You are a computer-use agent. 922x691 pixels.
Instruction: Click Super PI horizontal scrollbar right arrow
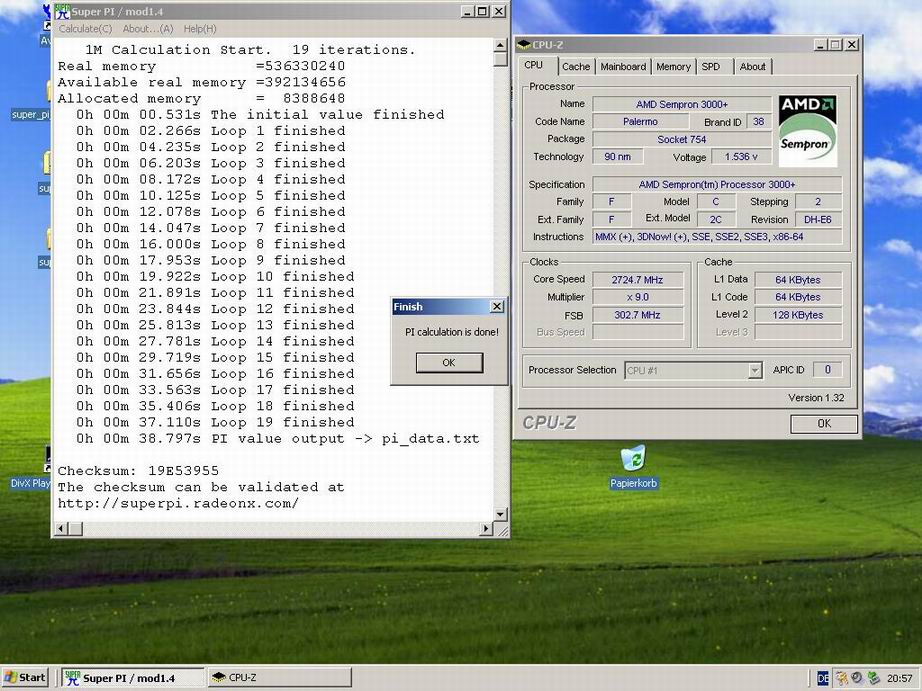click(x=486, y=529)
